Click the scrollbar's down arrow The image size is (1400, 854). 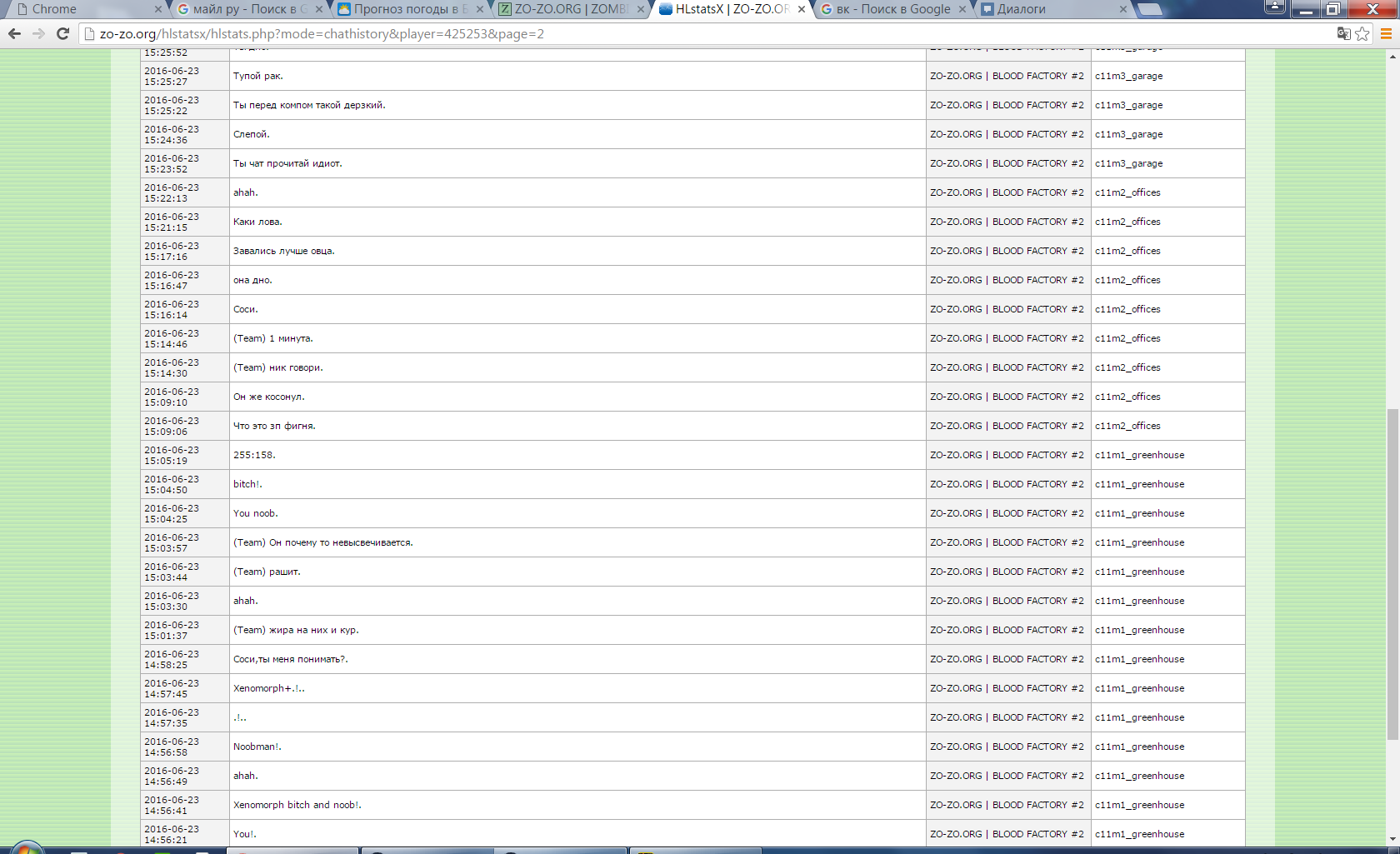click(1392, 839)
